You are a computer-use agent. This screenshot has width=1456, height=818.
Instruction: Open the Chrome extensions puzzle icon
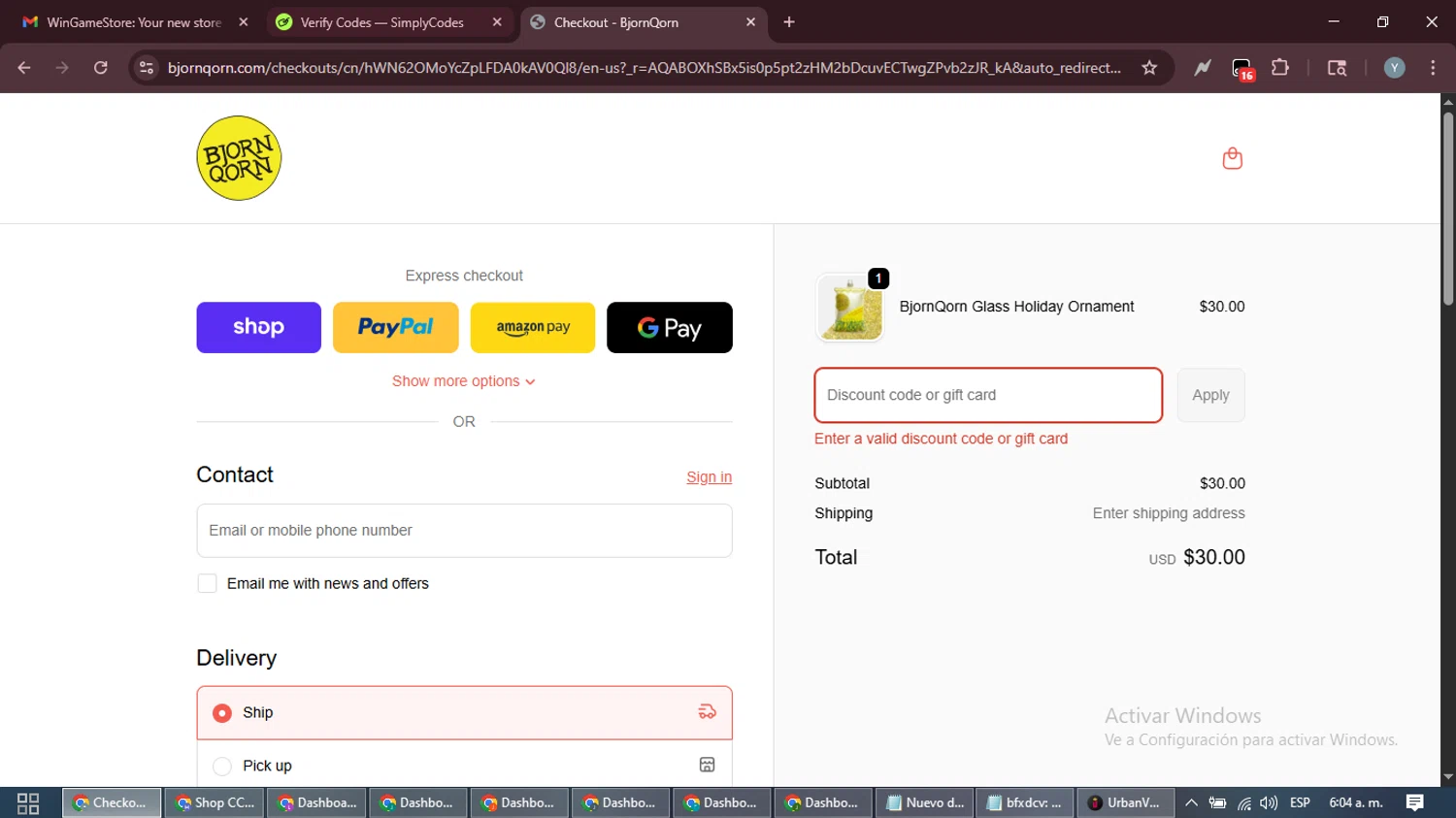[1280, 68]
